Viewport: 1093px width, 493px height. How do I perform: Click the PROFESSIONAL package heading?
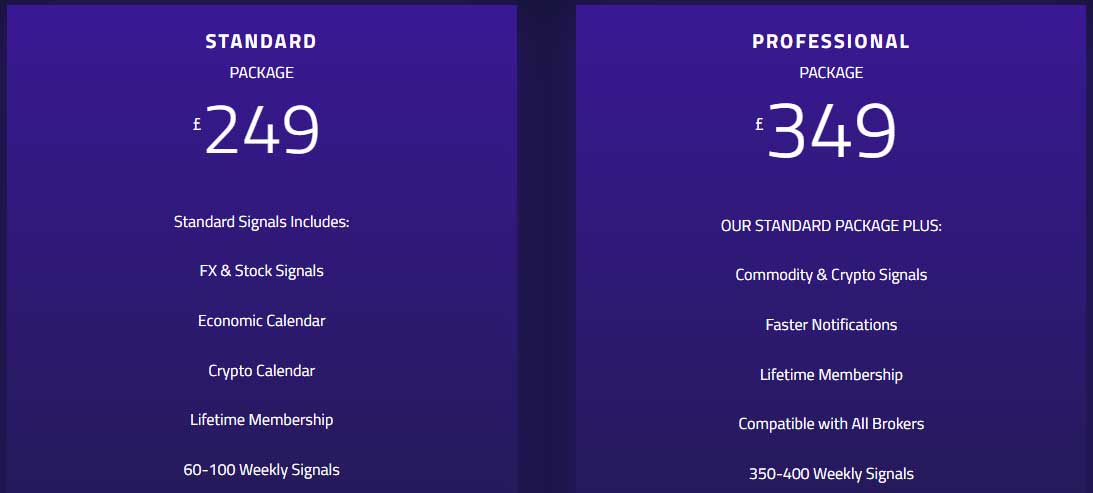[x=831, y=42]
